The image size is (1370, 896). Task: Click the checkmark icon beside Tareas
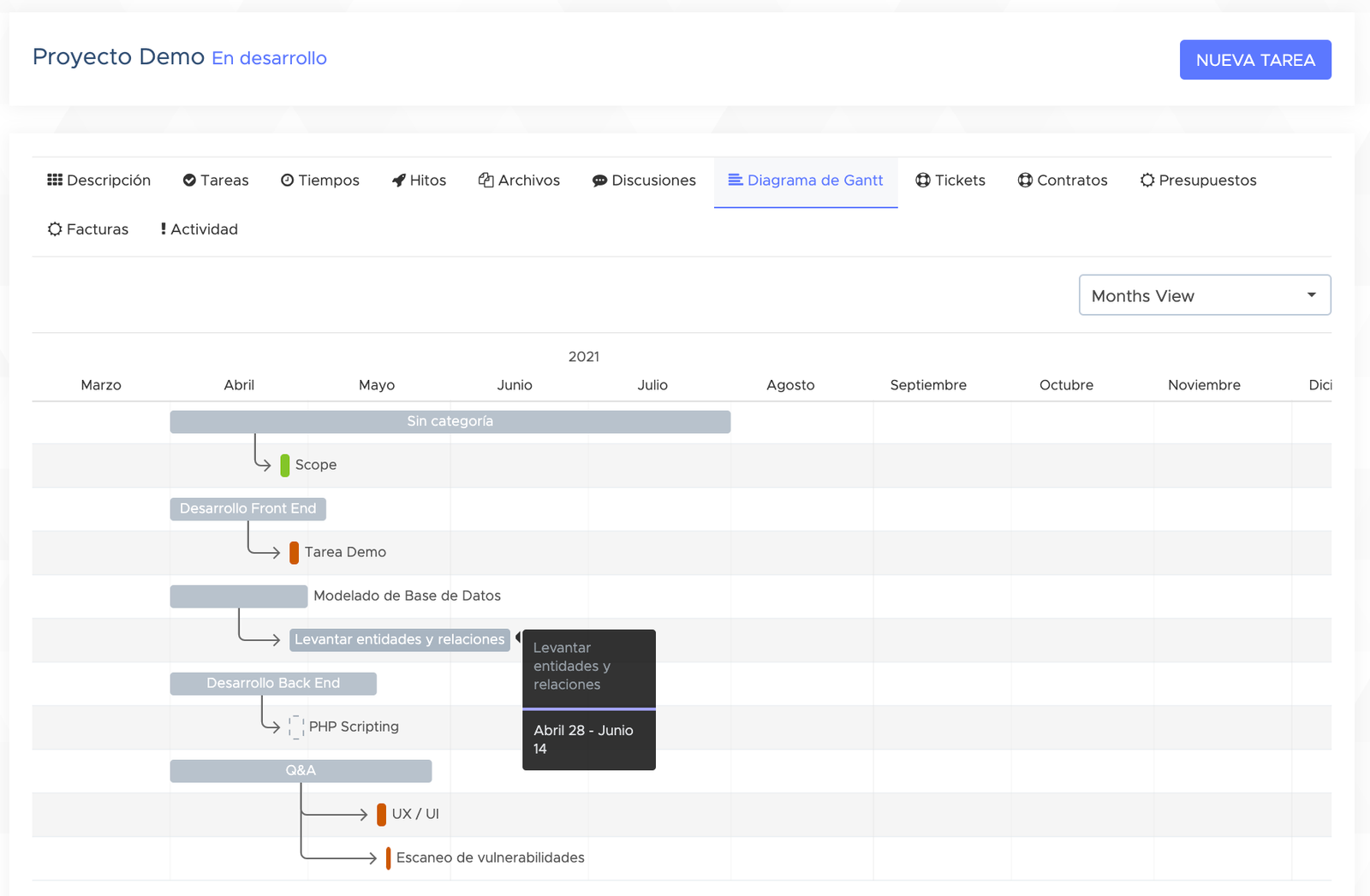coord(189,180)
